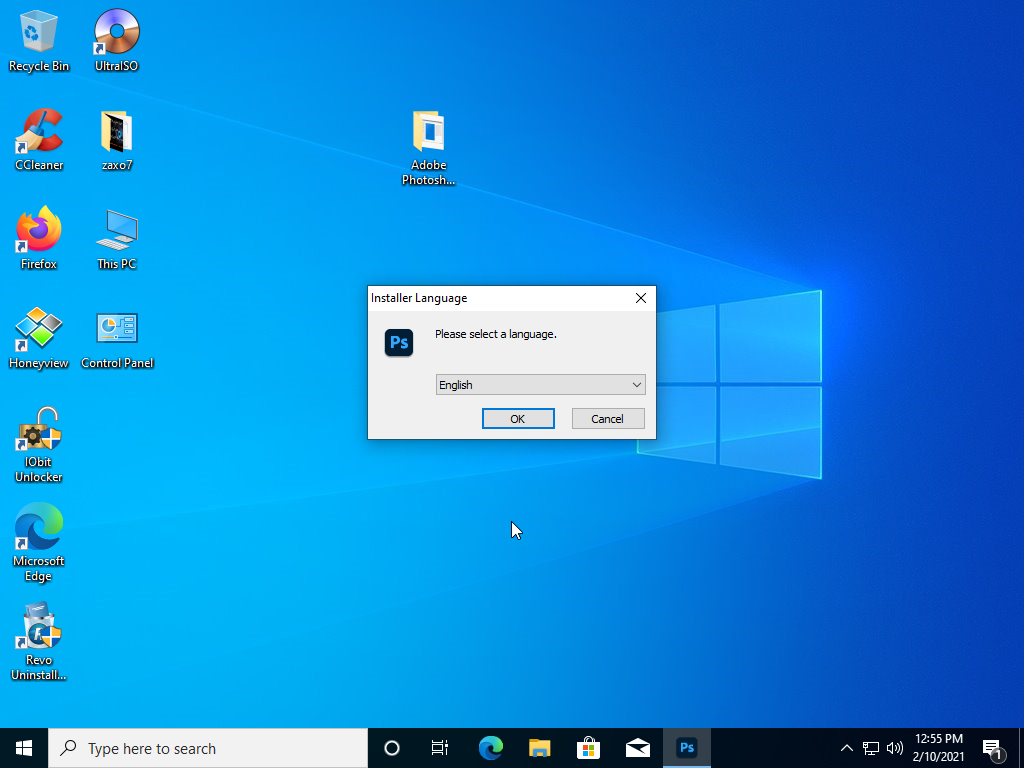Select the Honeyview desktop shortcut
This screenshot has width=1024, height=768.
pos(39,338)
